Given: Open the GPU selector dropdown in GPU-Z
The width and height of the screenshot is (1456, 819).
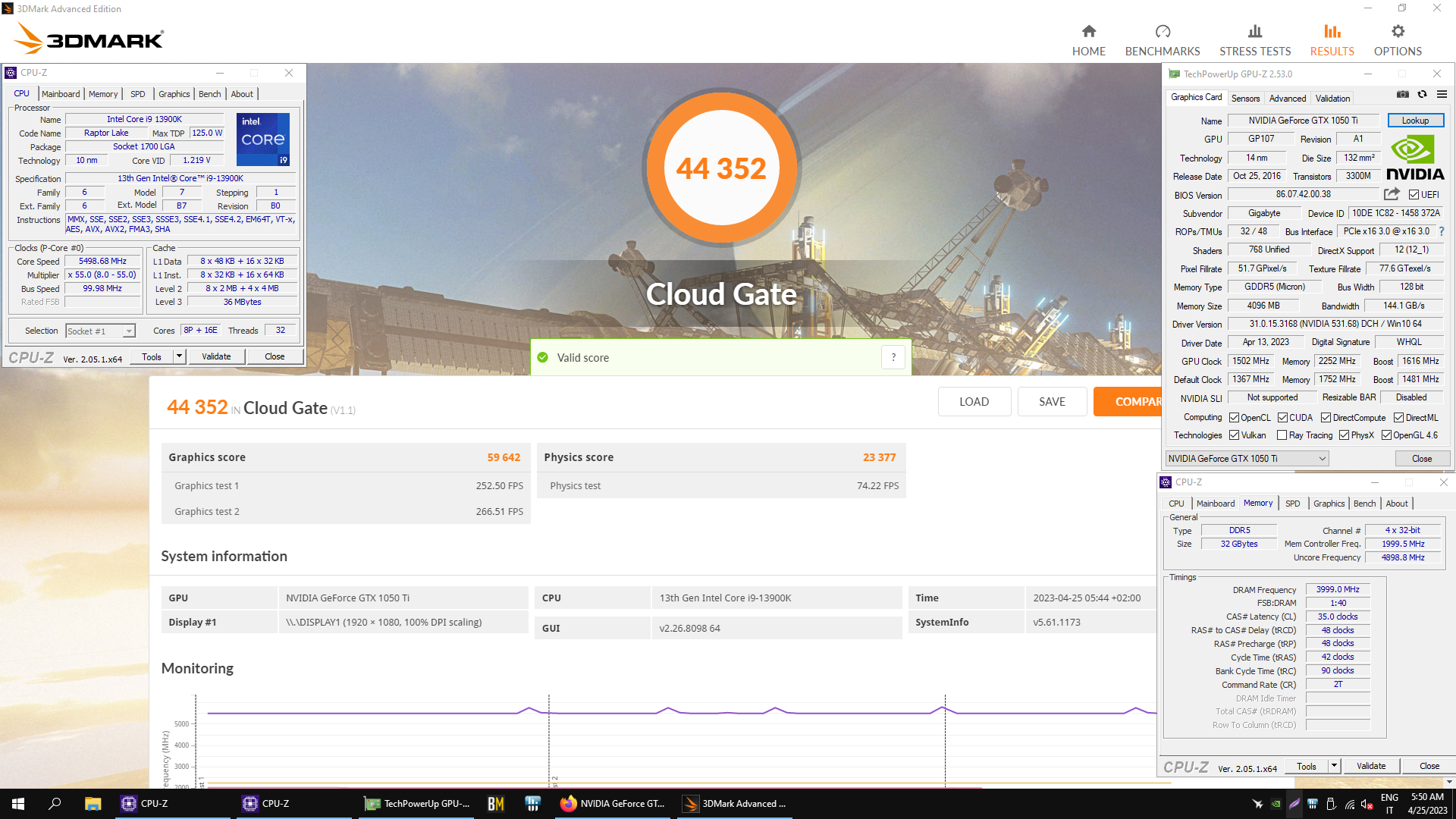Looking at the screenshot, I should click(x=1247, y=458).
